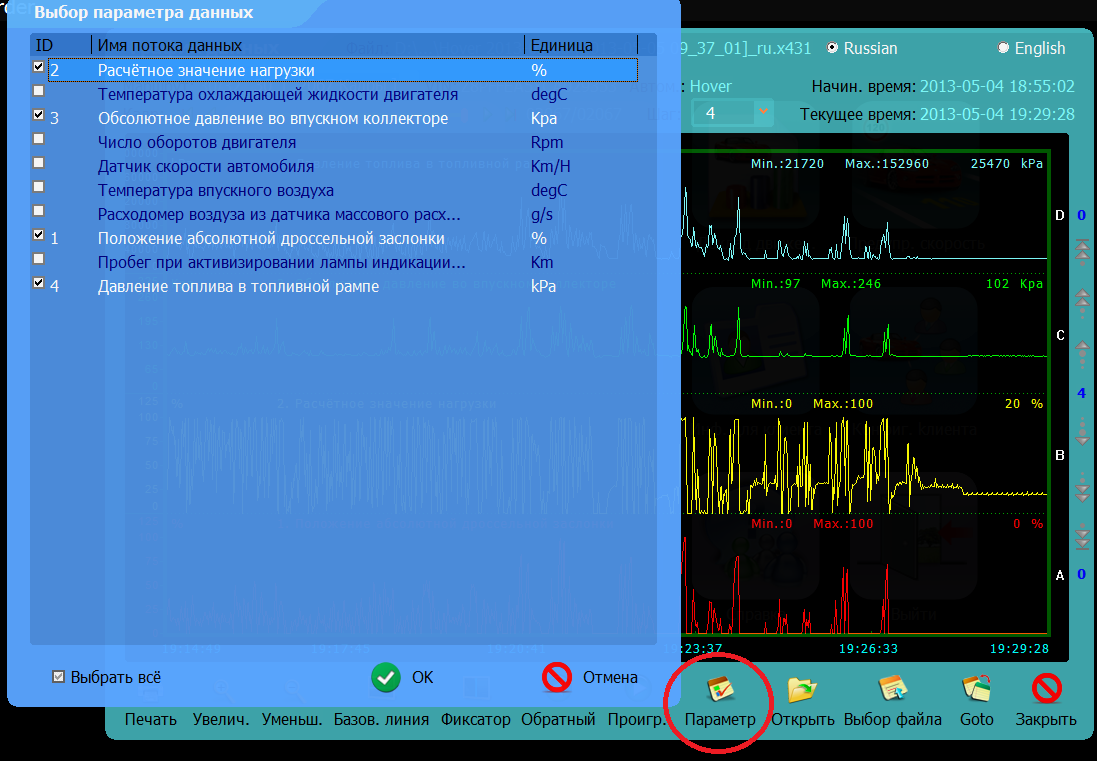Open the Параметр toolbar icon
This screenshot has width=1097, height=761.
click(721, 690)
